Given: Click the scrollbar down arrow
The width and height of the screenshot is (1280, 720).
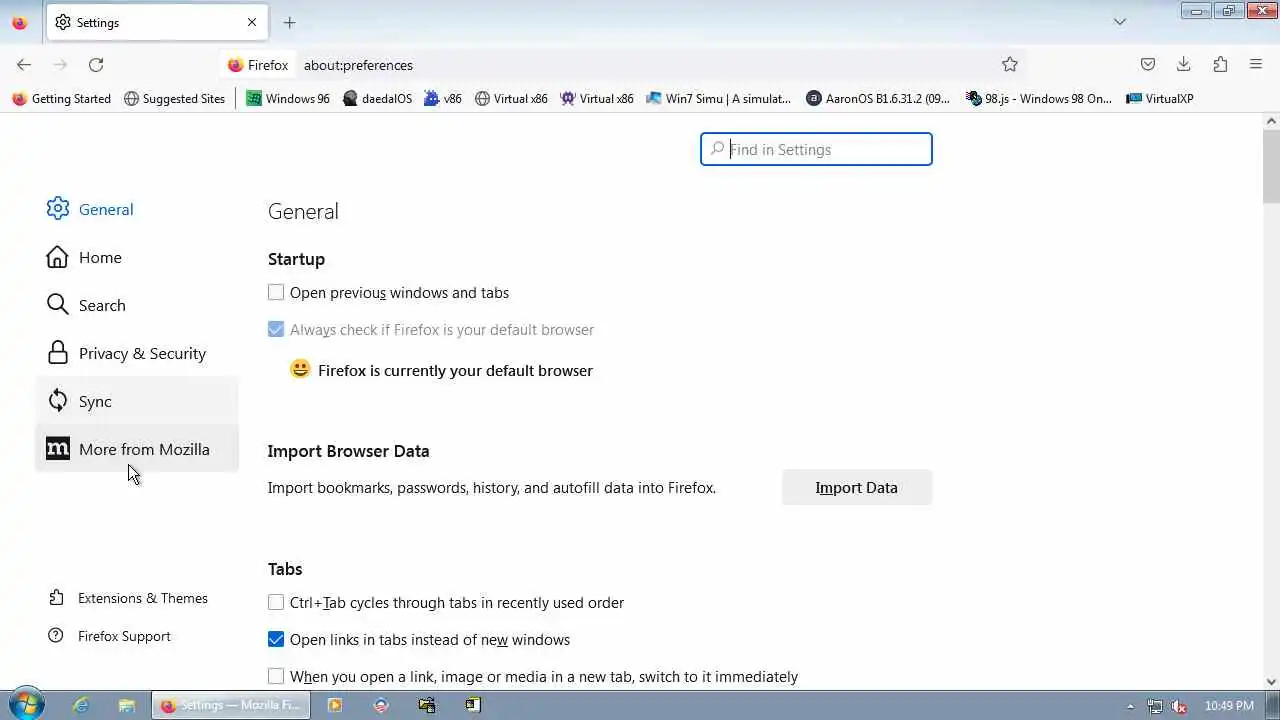Looking at the screenshot, I should (1271, 681).
